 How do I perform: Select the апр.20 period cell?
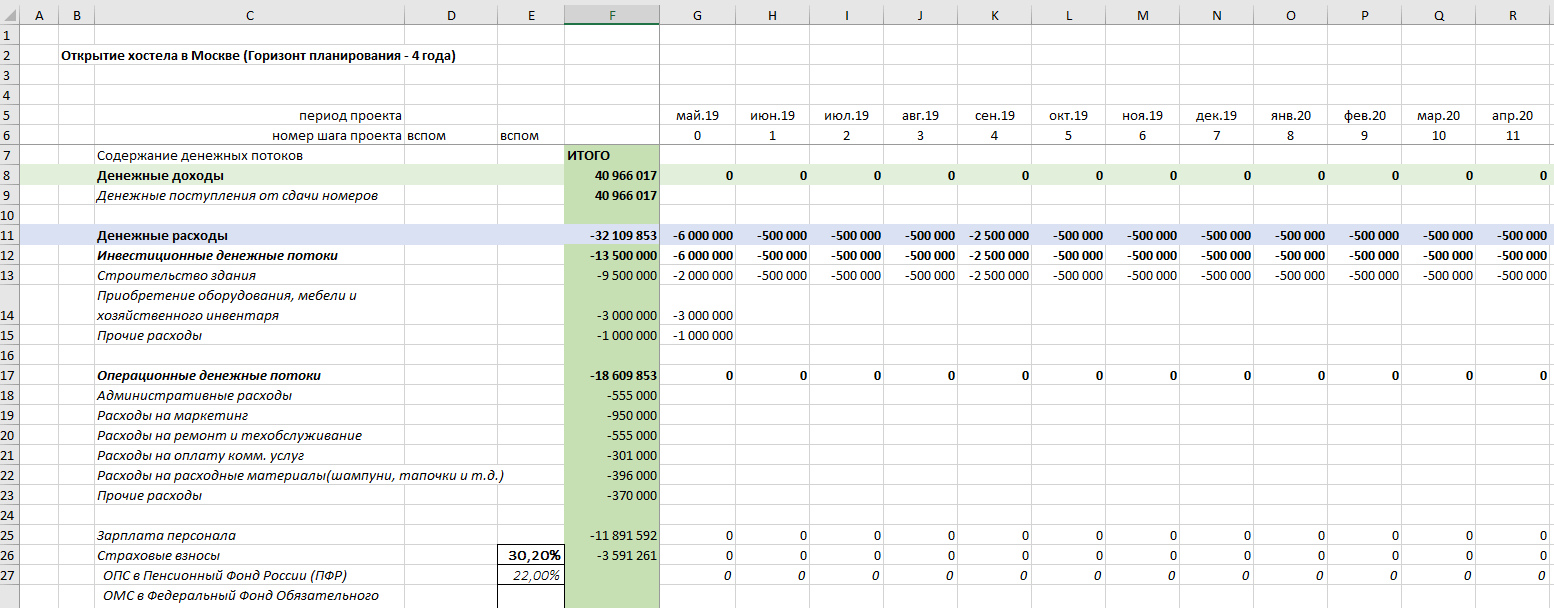[x=1512, y=116]
